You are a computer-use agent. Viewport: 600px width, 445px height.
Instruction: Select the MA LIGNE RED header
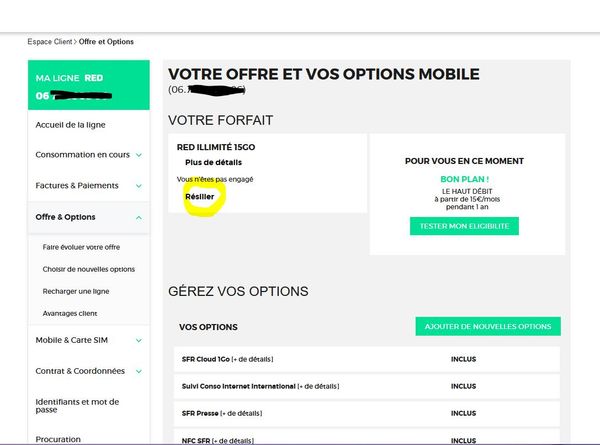pos(70,77)
